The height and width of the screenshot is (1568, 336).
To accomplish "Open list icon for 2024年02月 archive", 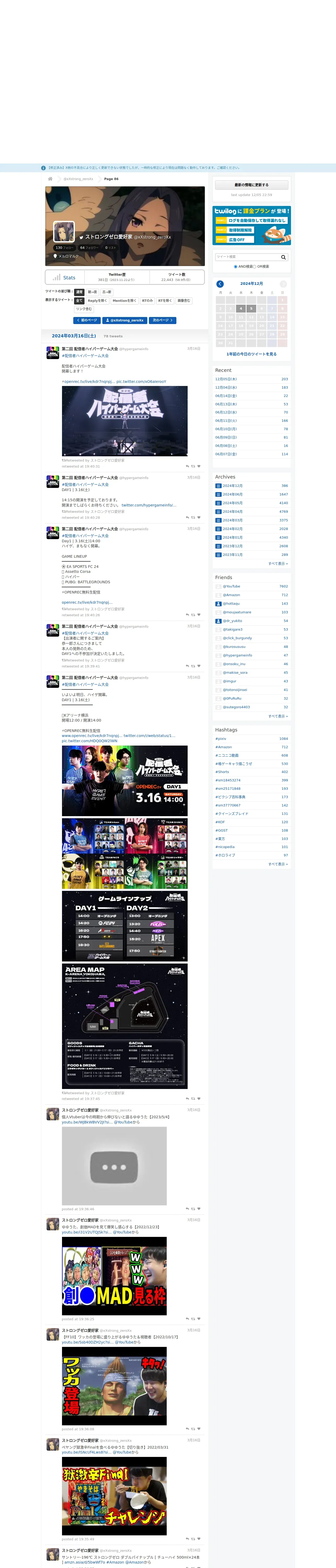I will tap(218, 529).
